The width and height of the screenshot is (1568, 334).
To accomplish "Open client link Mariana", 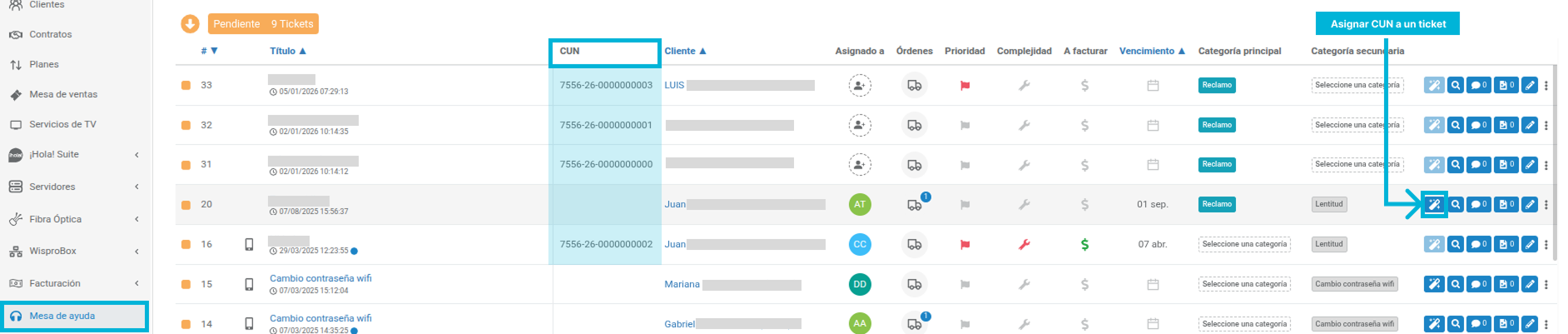I will tap(682, 284).
